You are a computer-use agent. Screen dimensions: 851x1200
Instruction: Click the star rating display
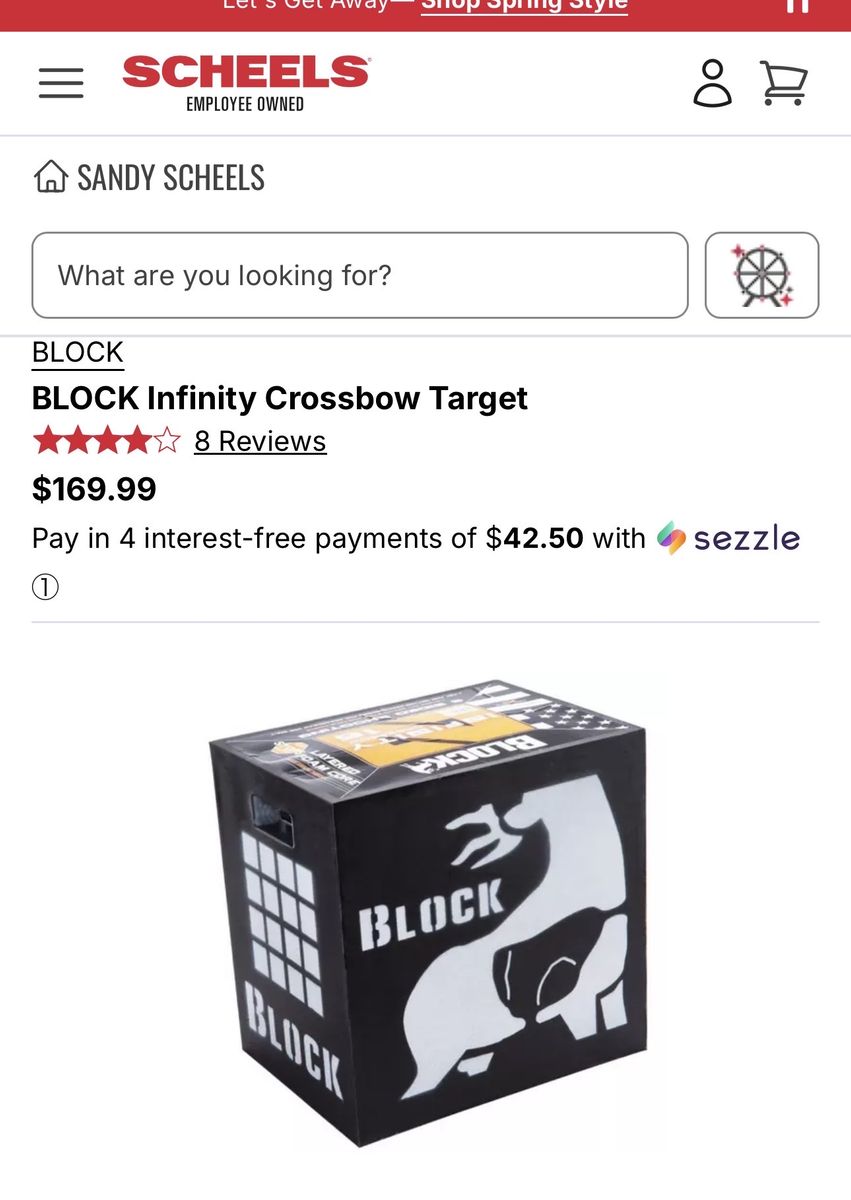click(x=106, y=441)
